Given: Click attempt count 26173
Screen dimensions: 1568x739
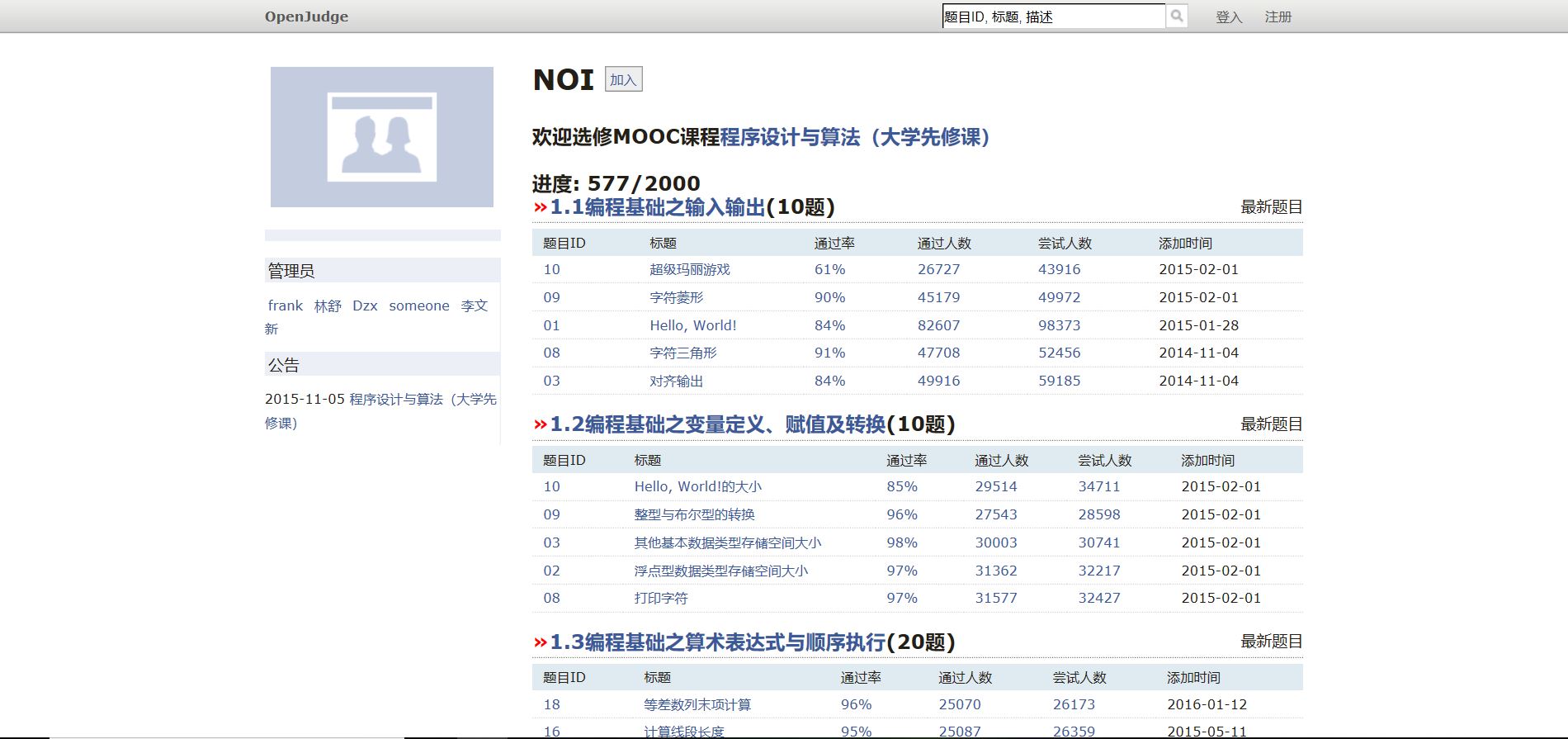Looking at the screenshot, I should pyautogui.click(x=1074, y=704).
